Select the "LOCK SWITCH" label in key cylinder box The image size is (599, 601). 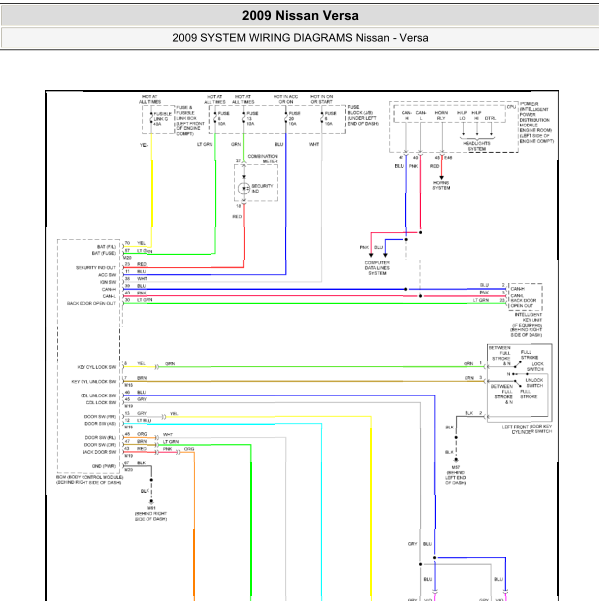tap(535, 366)
